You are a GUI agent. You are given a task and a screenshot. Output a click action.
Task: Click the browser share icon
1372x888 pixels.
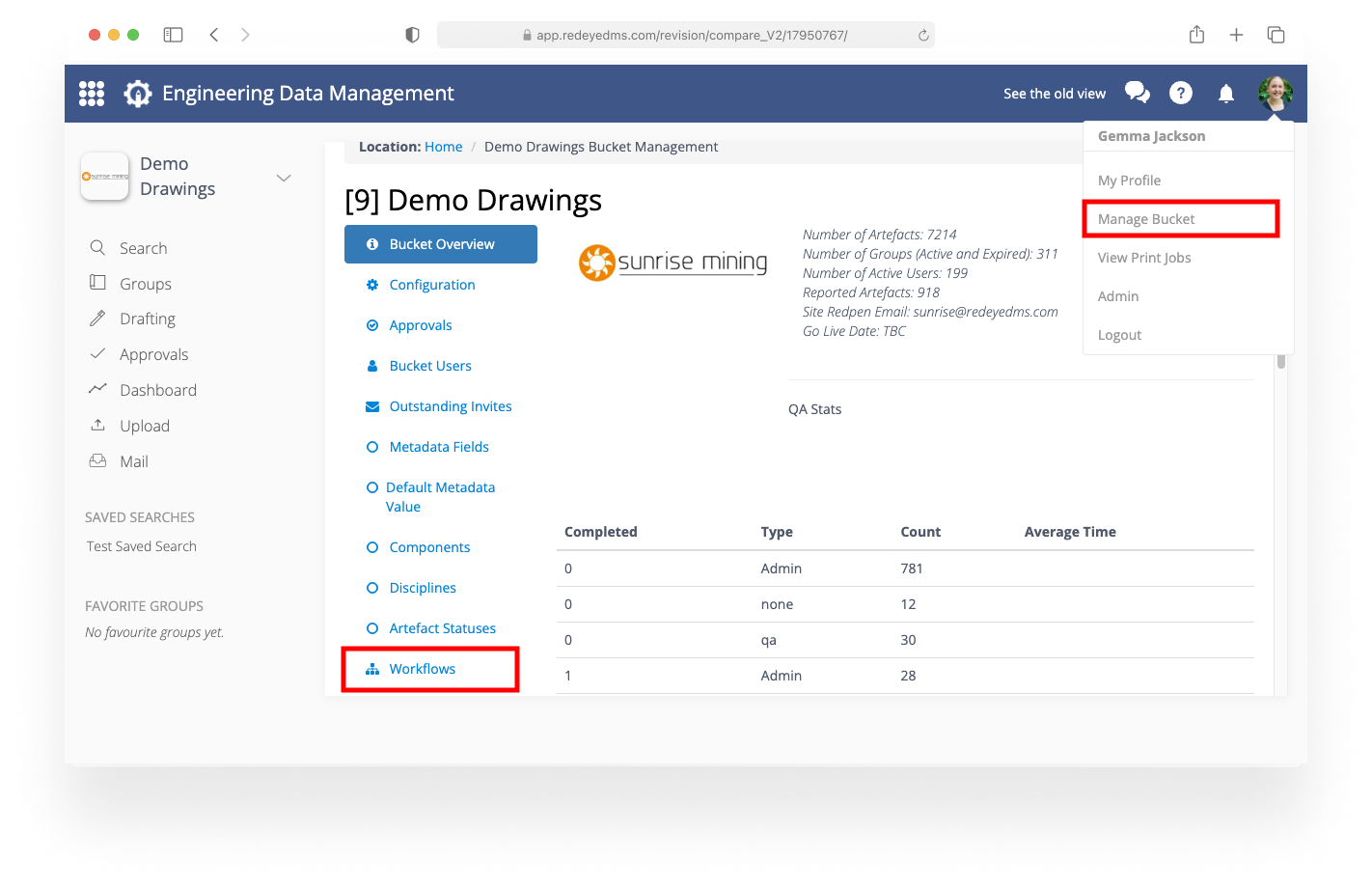click(1196, 35)
